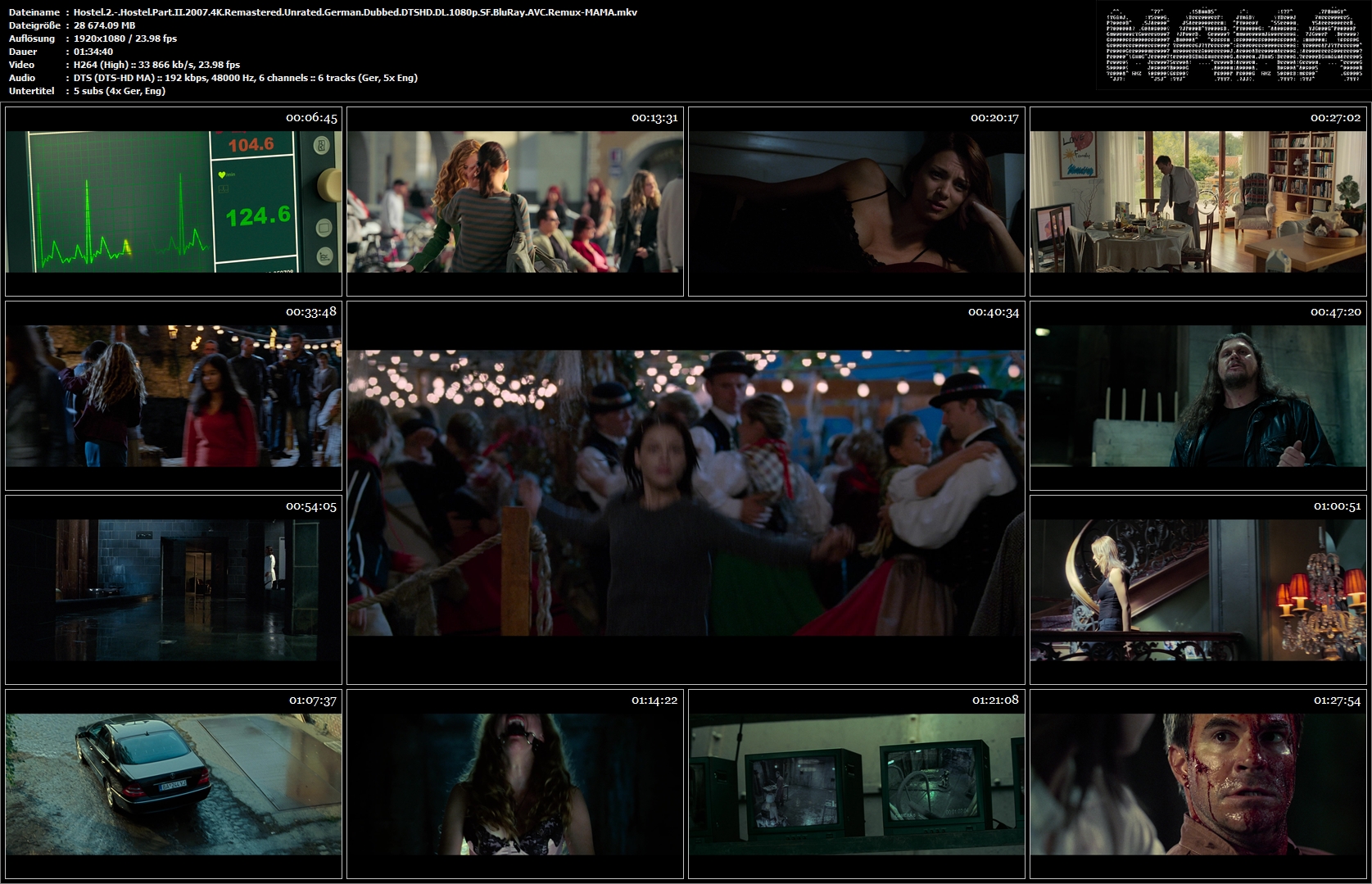Click the 5 subs (4x Ger, Eng) text
This screenshot has width=1372, height=884.
(120, 91)
